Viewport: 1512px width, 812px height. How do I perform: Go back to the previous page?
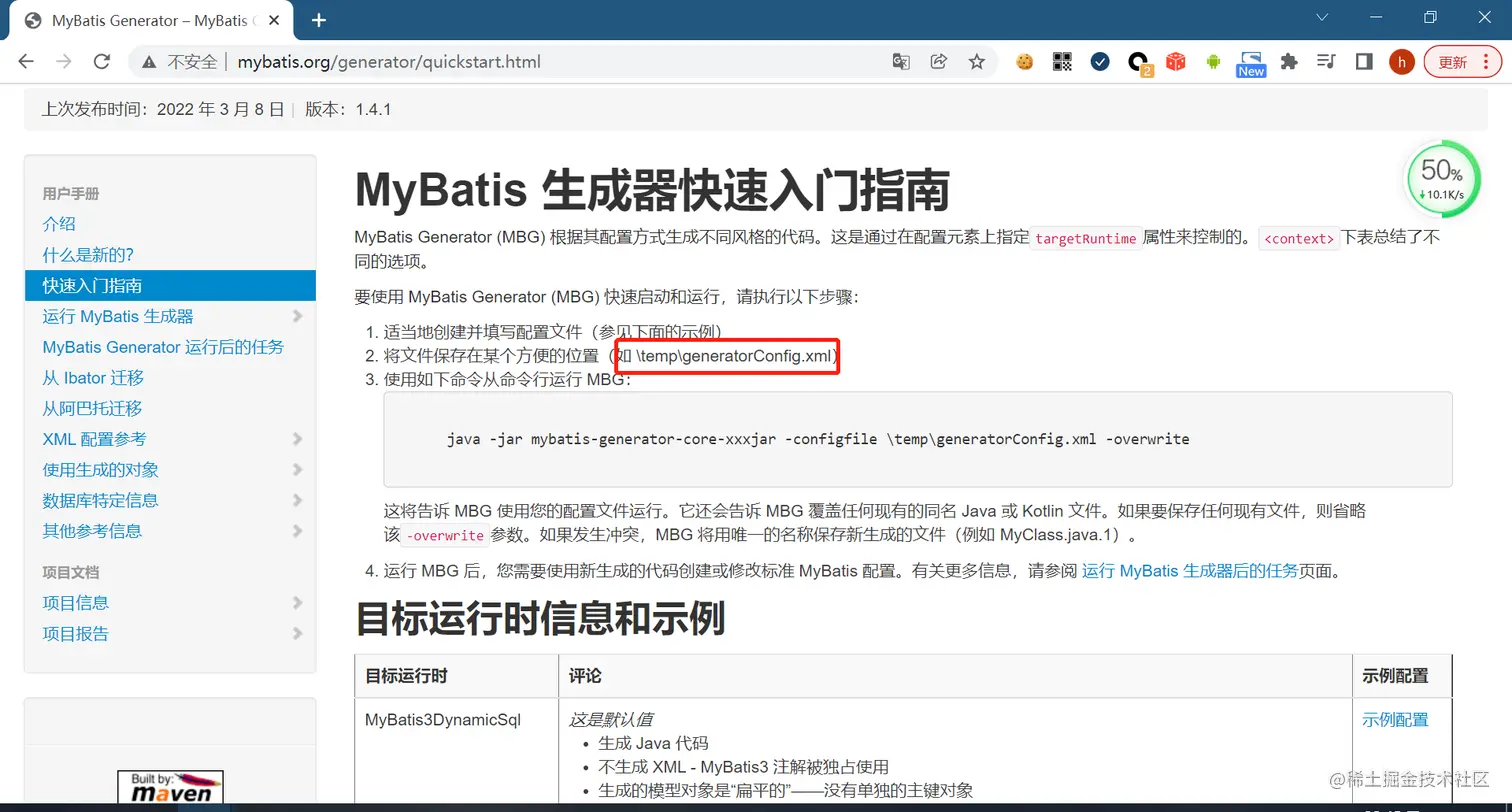[26, 61]
